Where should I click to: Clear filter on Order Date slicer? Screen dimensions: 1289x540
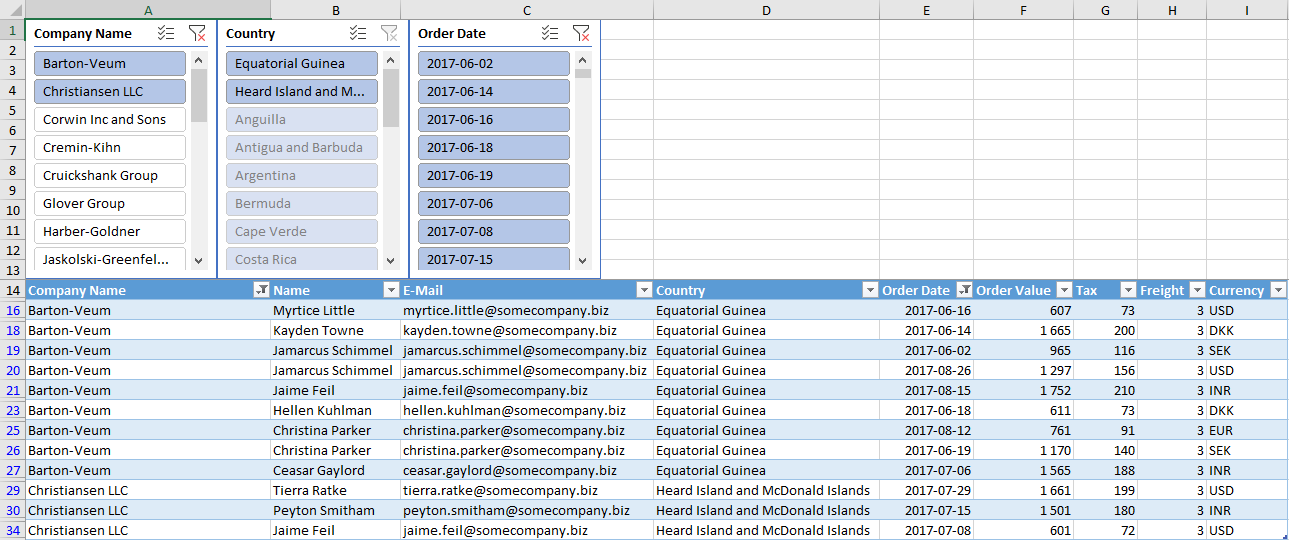click(581, 33)
